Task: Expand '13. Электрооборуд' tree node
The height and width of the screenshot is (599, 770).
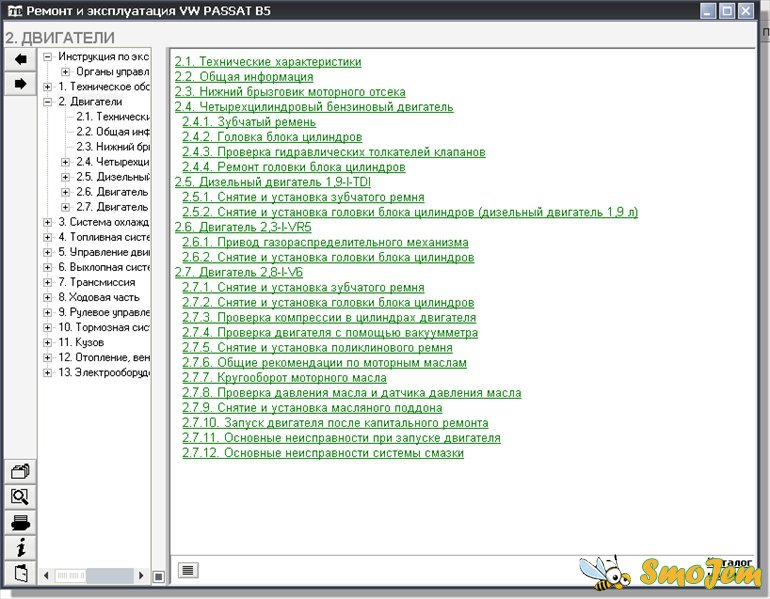Action: (48, 373)
